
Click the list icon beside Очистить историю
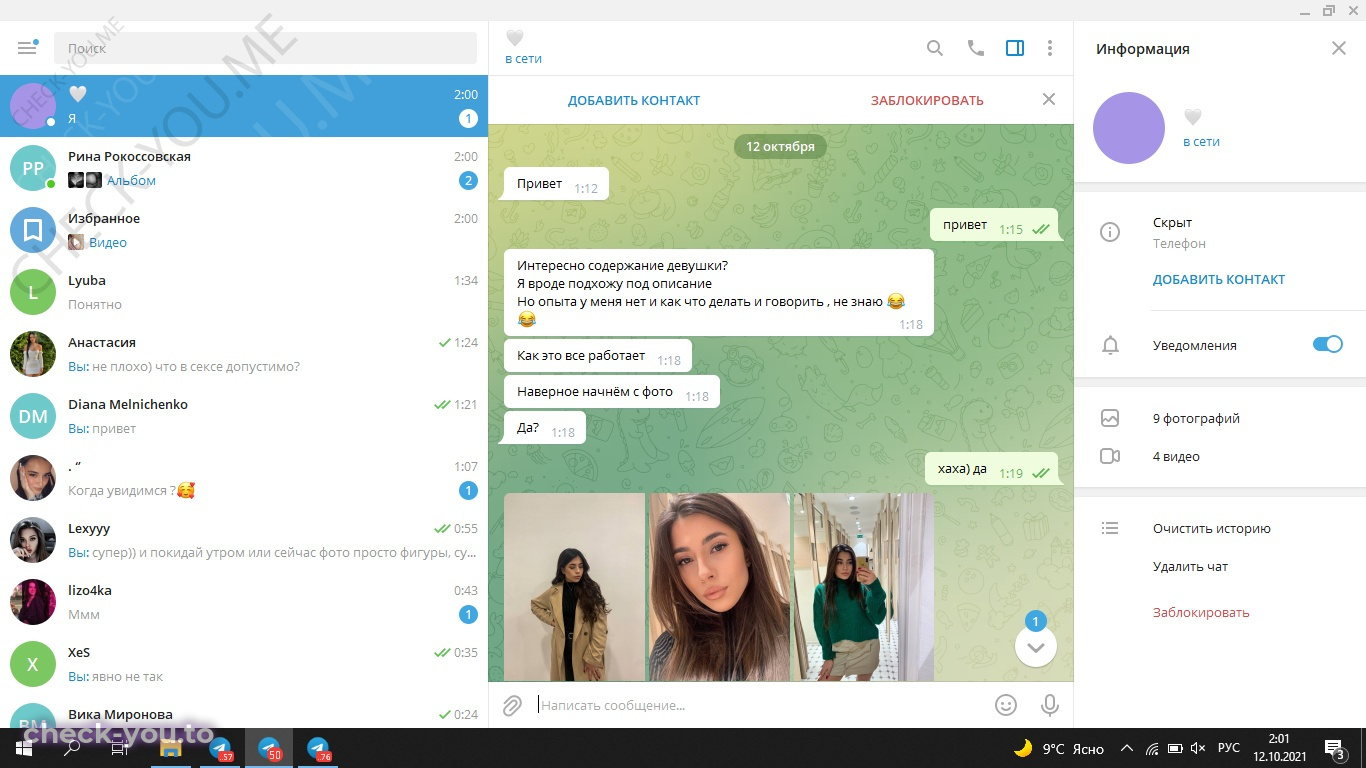point(1109,528)
